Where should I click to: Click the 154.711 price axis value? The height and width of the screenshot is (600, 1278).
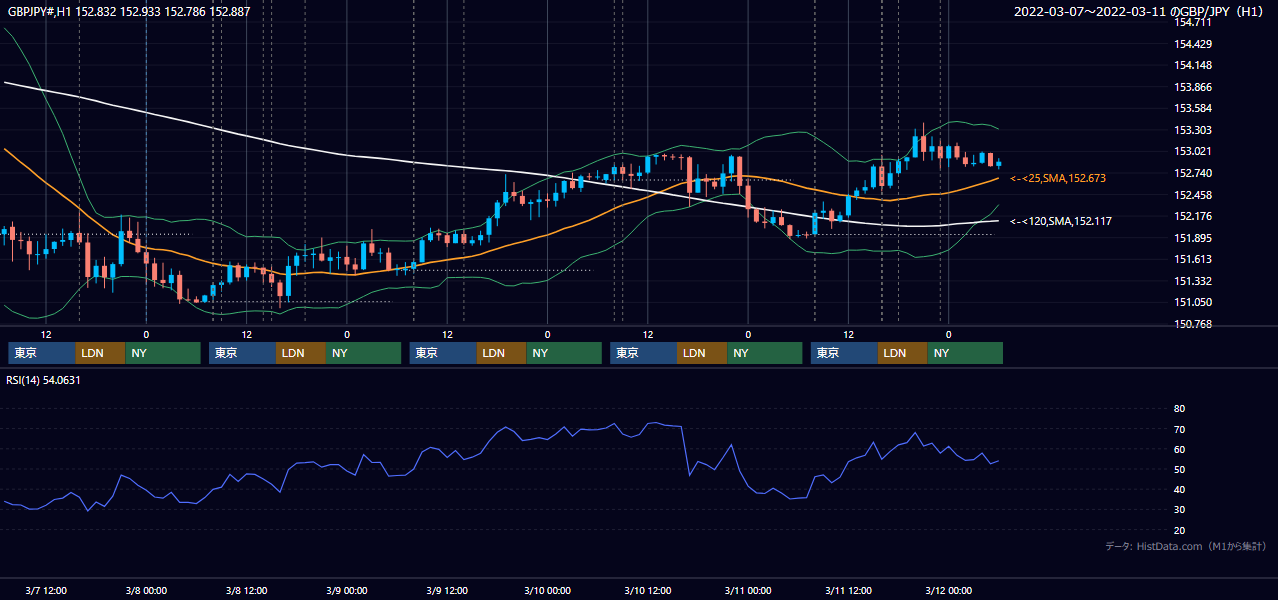coord(1192,22)
